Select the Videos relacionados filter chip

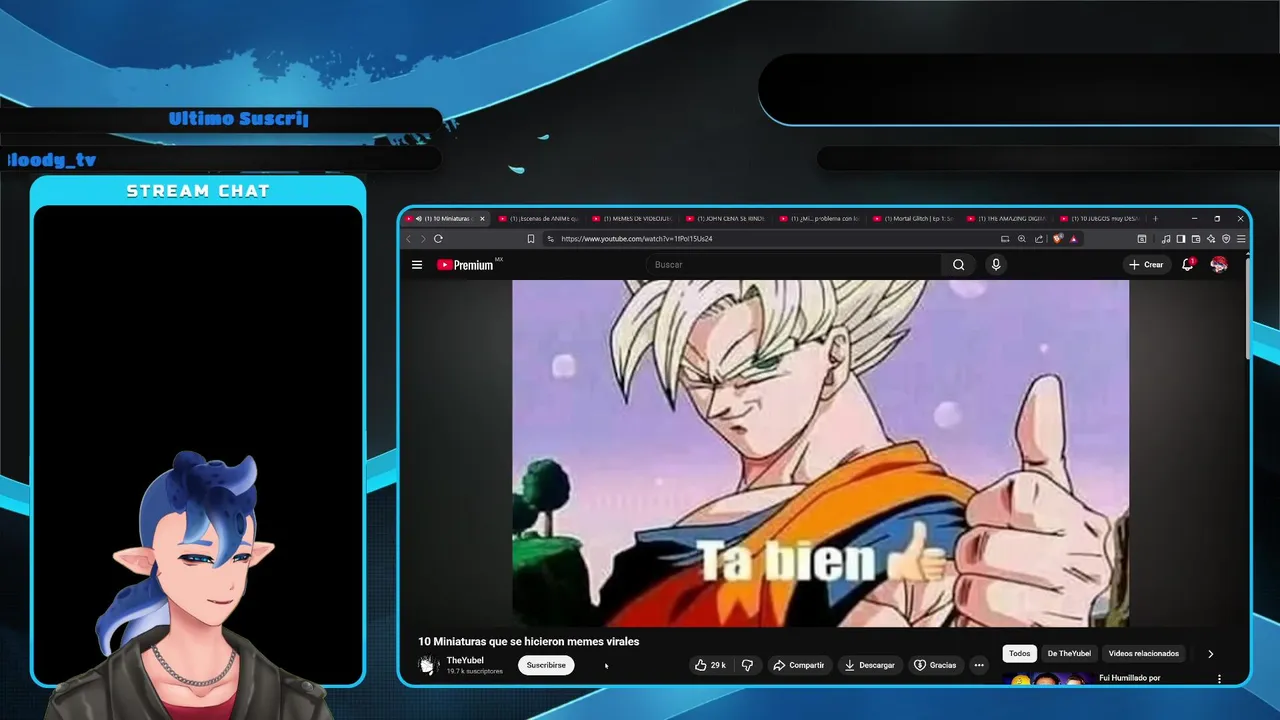click(x=1143, y=654)
